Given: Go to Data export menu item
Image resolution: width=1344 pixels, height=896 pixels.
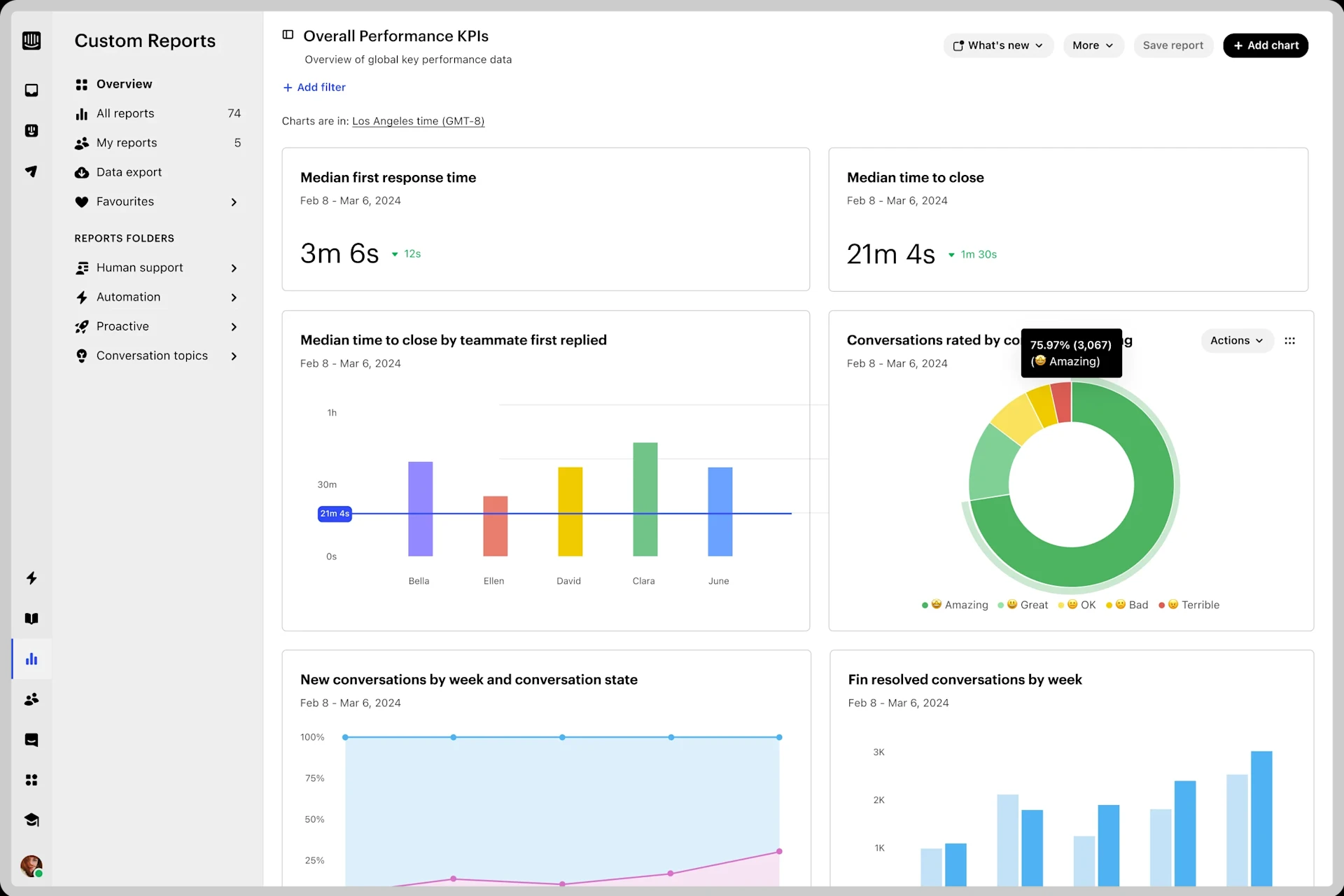Looking at the screenshot, I should click(129, 172).
